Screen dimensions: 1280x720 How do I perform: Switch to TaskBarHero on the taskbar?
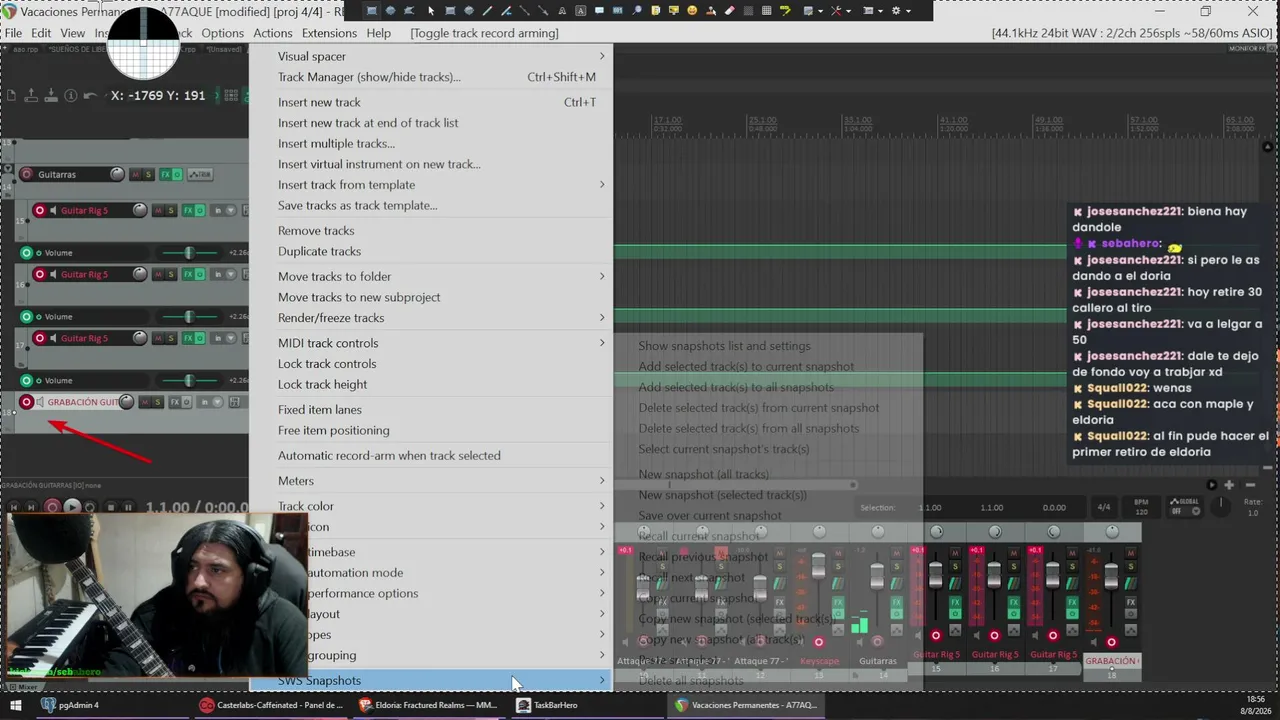[x=546, y=705]
